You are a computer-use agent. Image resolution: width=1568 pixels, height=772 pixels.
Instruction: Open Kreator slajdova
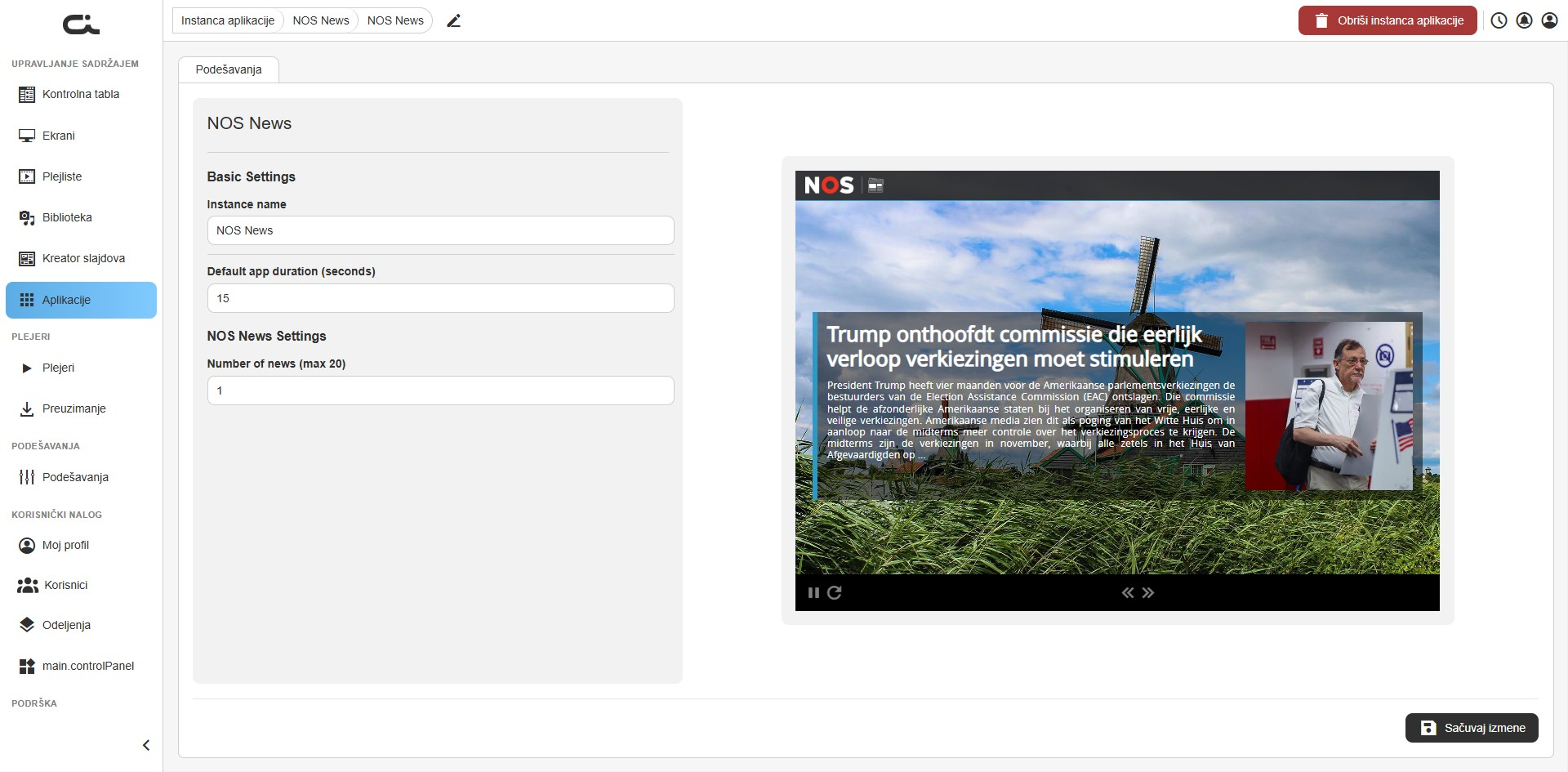click(81, 258)
